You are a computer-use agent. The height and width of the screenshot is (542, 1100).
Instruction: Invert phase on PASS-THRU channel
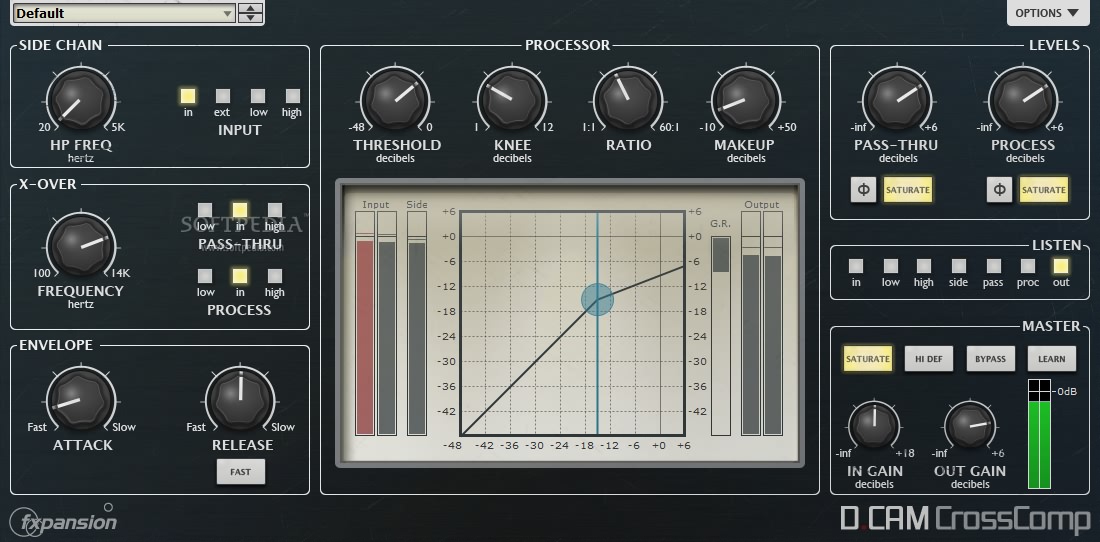(864, 190)
